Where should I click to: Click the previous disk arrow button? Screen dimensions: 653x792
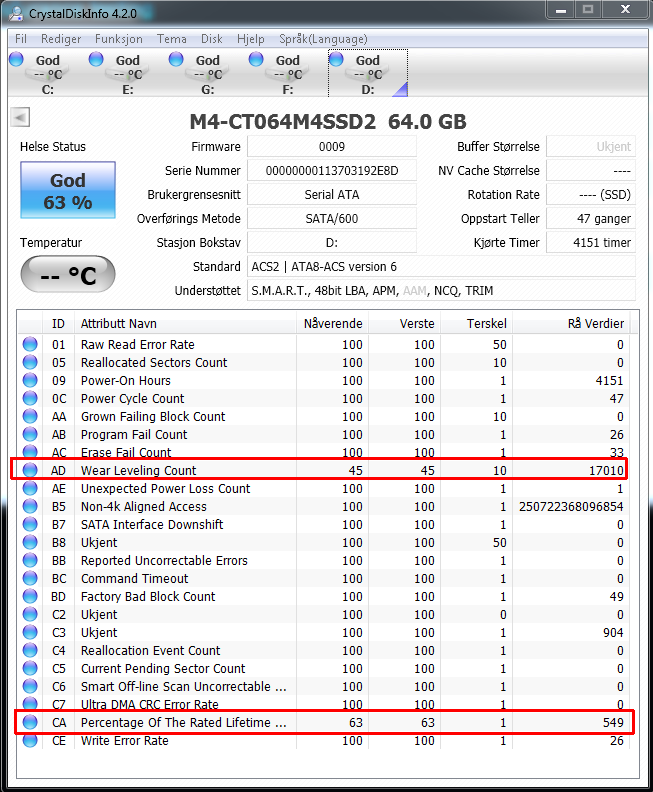tap(20, 117)
